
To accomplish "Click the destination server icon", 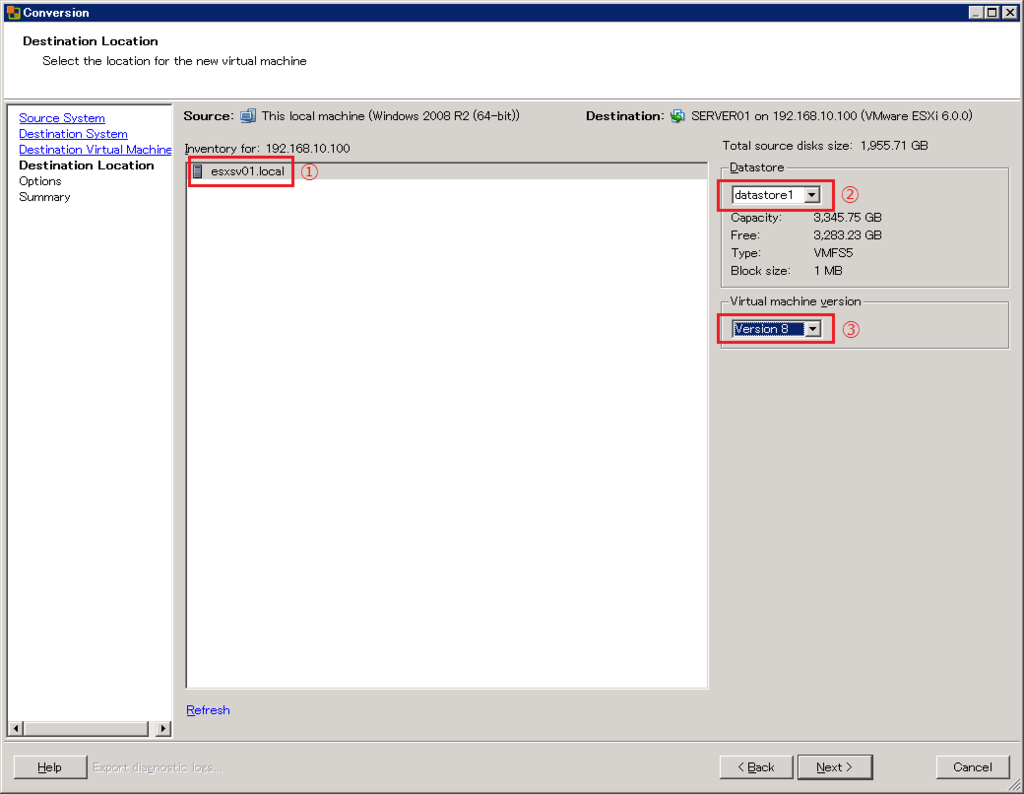I will (677, 116).
